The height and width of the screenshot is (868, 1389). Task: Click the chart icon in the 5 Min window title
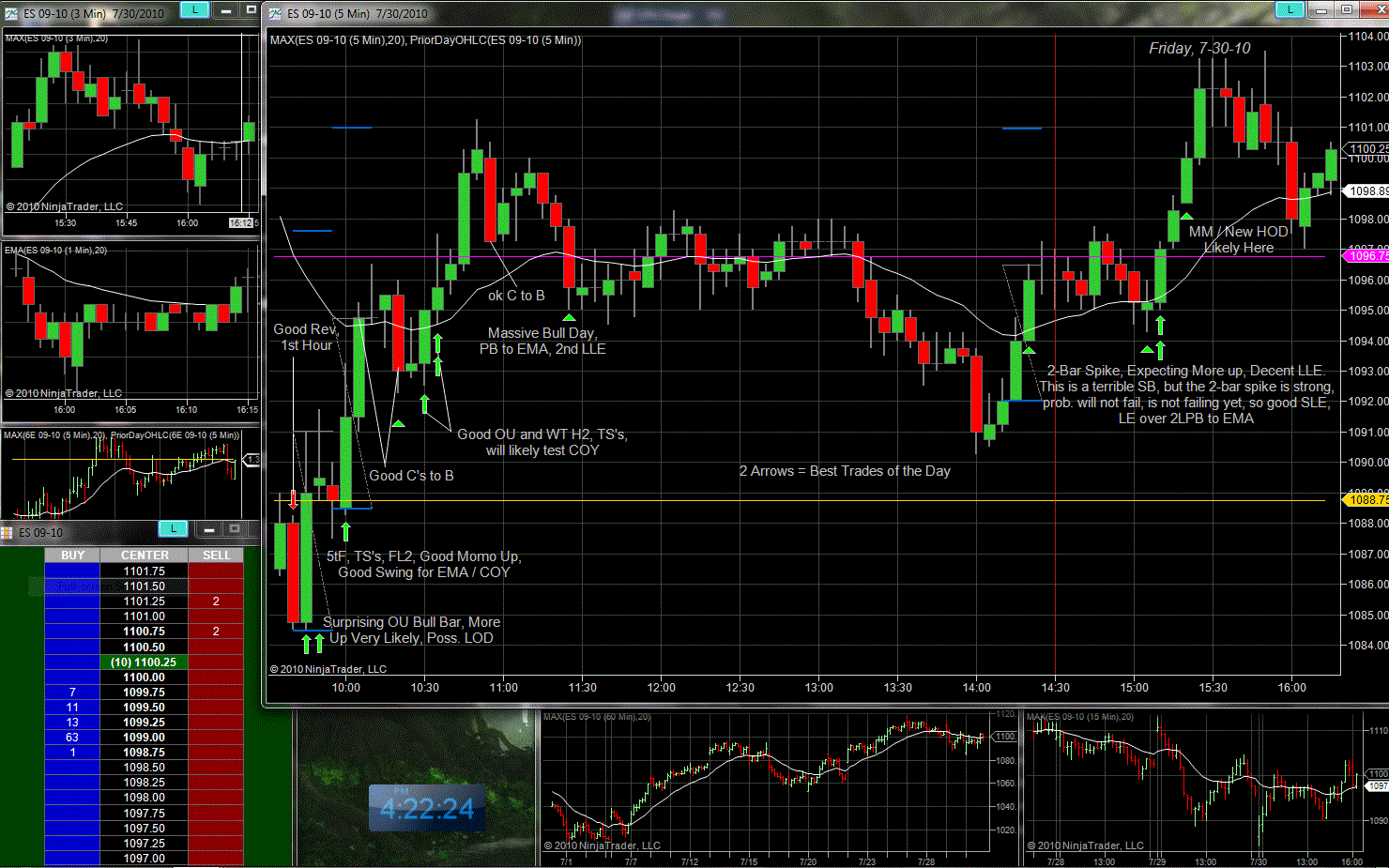tap(275, 13)
